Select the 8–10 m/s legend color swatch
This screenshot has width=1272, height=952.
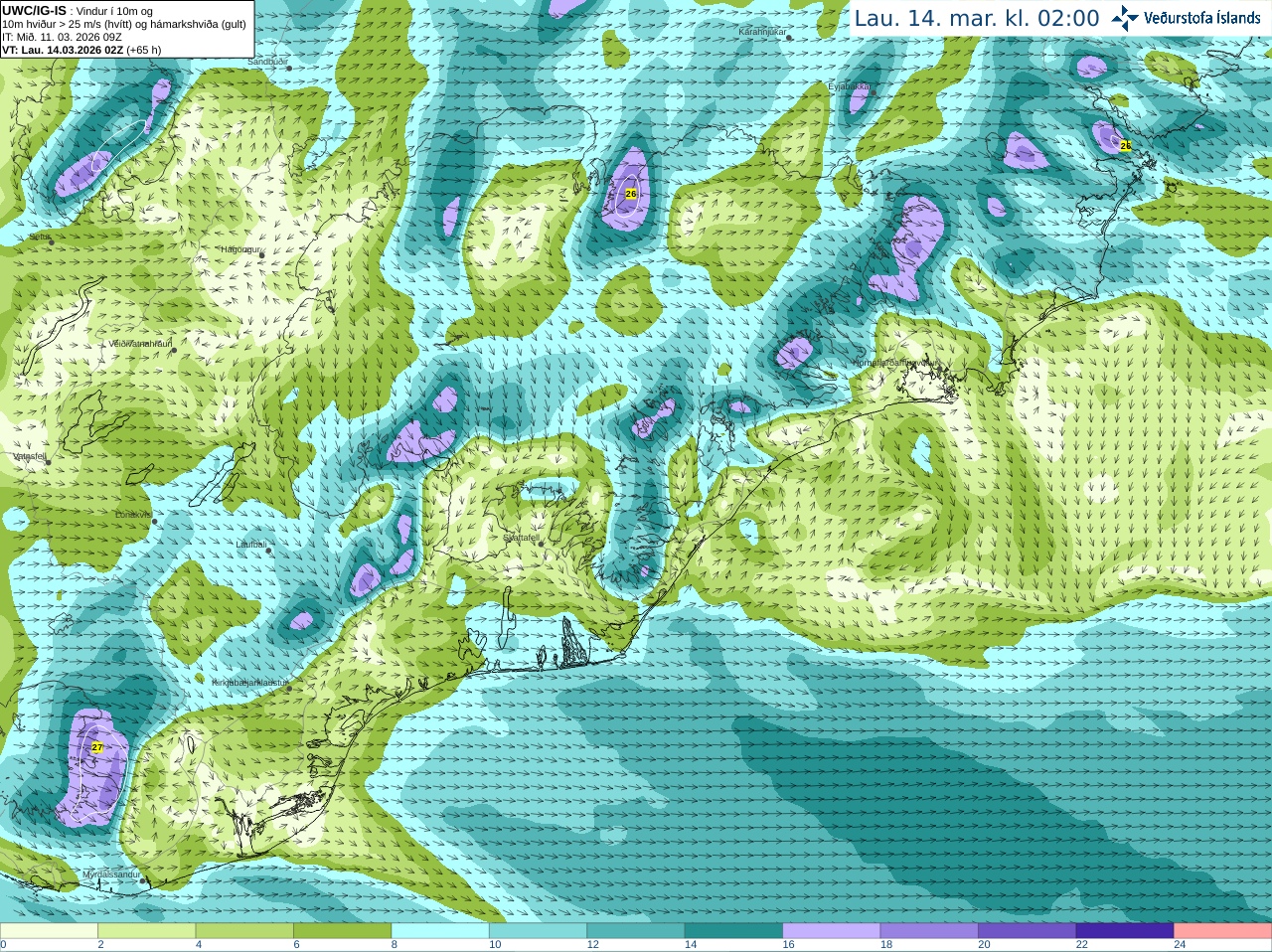(440, 931)
